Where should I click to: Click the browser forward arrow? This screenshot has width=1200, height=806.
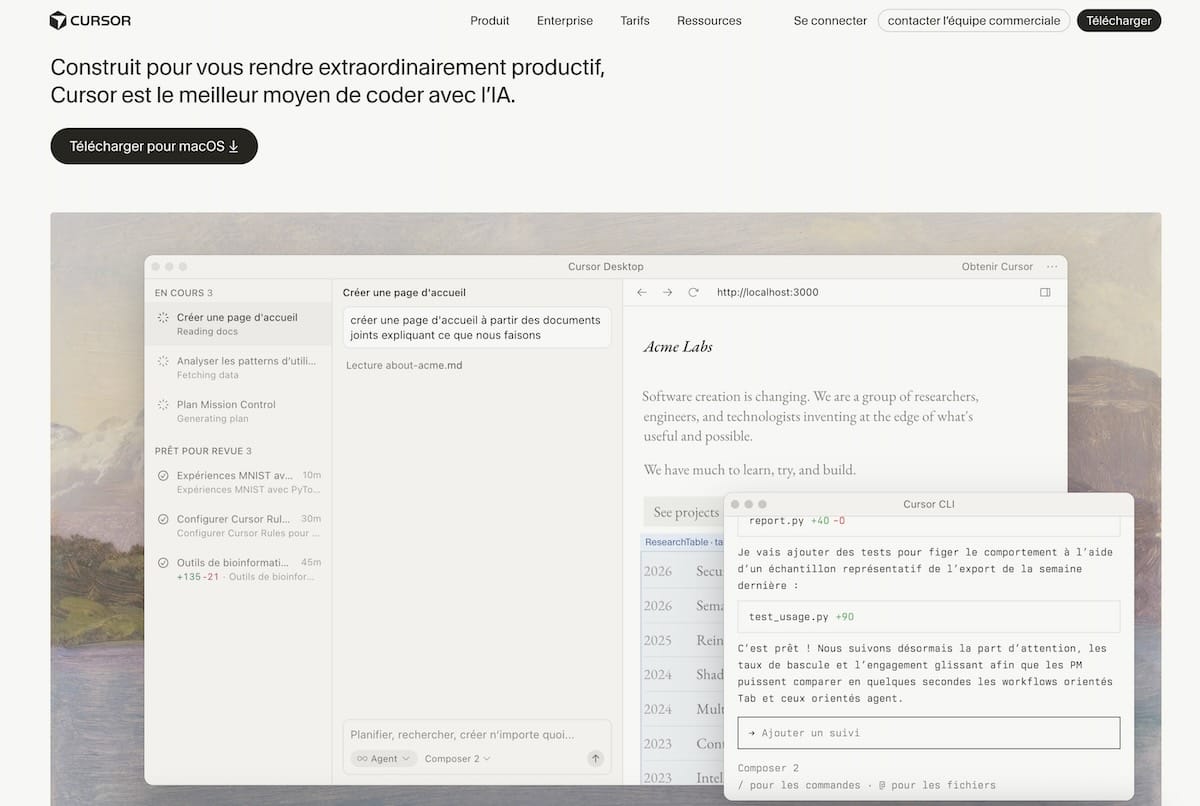click(668, 292)
